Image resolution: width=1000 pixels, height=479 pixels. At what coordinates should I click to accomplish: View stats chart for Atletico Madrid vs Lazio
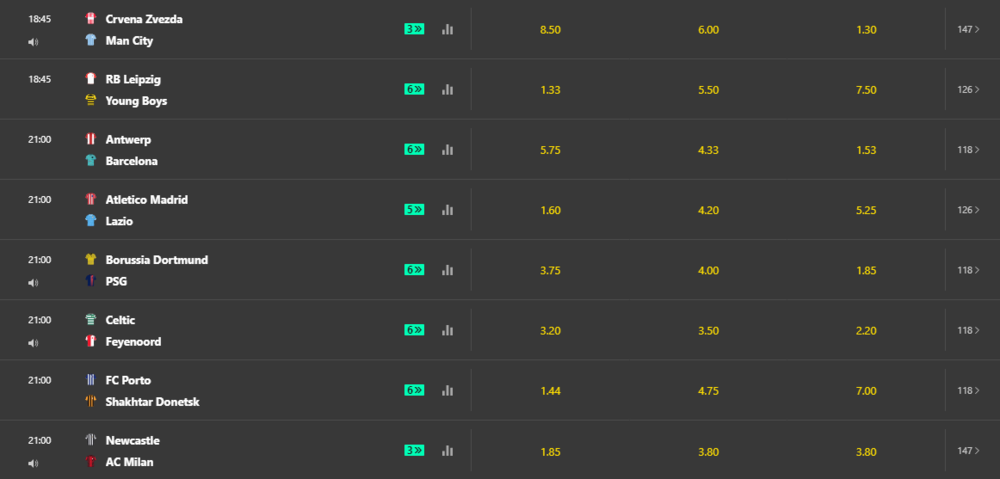(447, 210)
